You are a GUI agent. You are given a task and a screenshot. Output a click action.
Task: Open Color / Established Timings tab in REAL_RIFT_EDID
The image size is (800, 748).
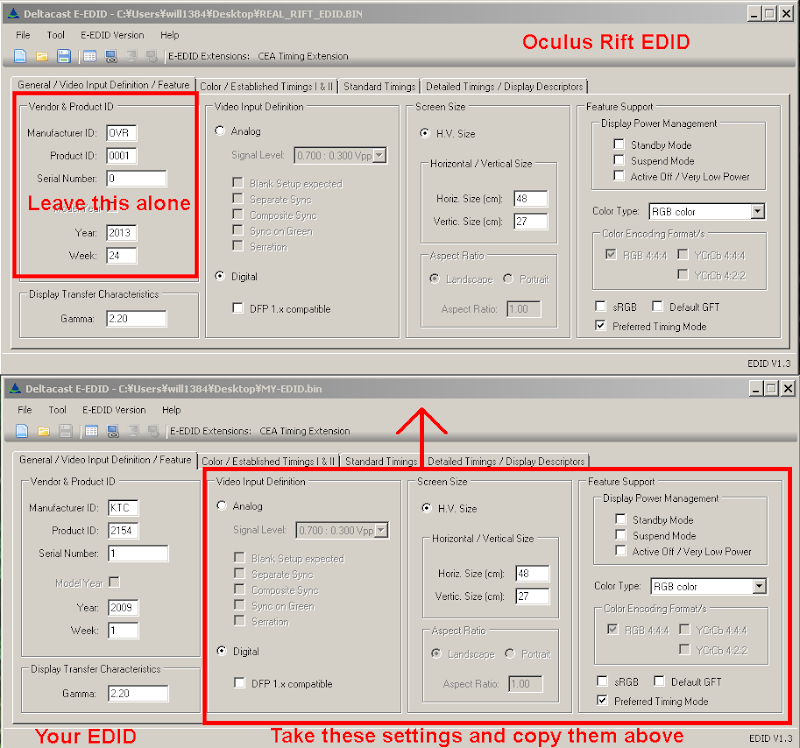(266, 87)
